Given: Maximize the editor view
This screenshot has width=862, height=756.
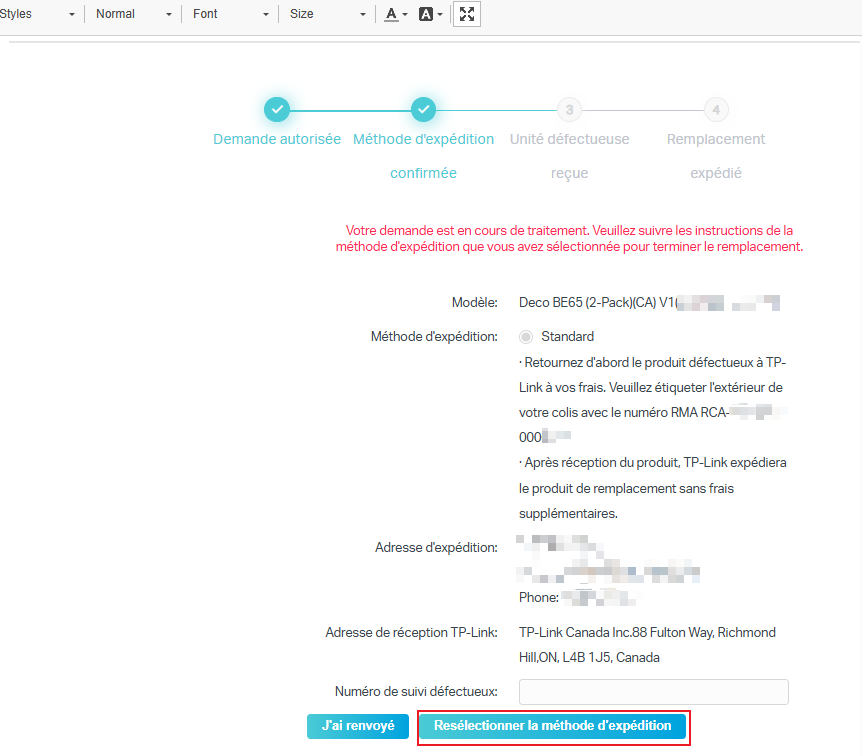Looking at the screenshot, I should point(466,13).
